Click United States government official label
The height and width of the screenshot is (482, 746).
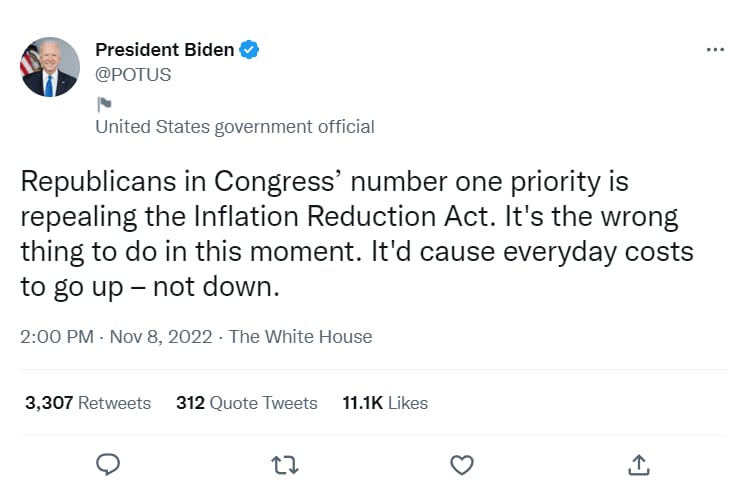click(x=235, y=127)
